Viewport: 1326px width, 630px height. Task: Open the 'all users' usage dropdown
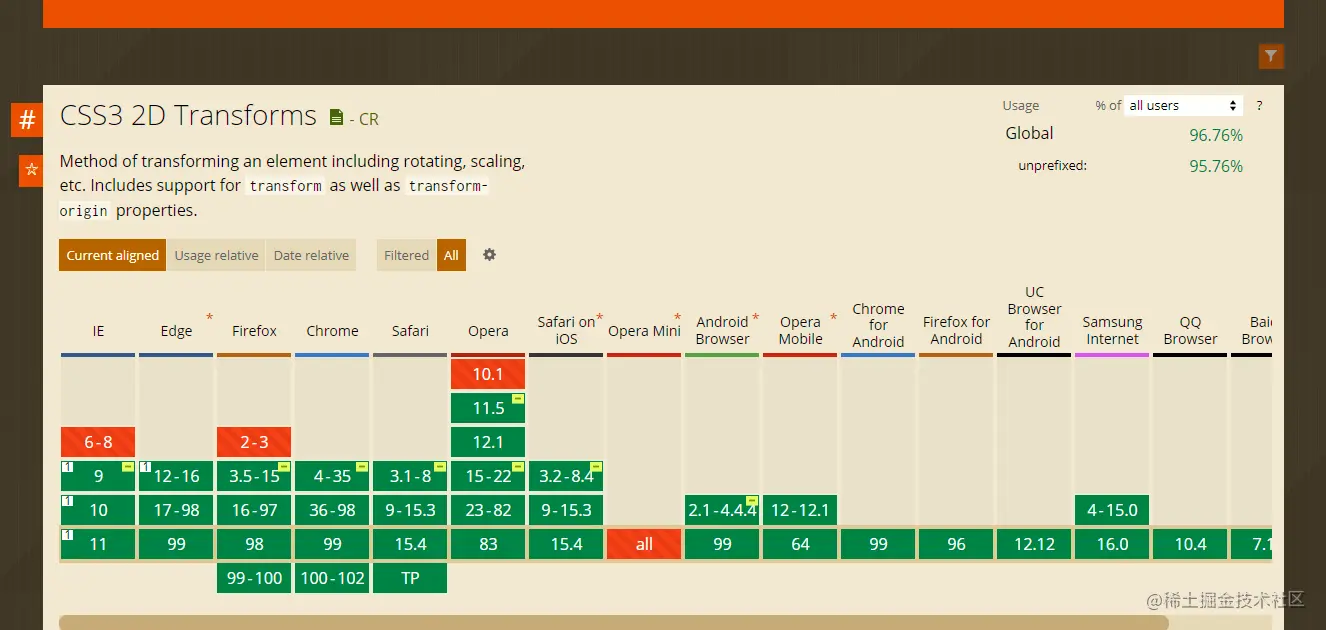click(x=1184, y=105)
